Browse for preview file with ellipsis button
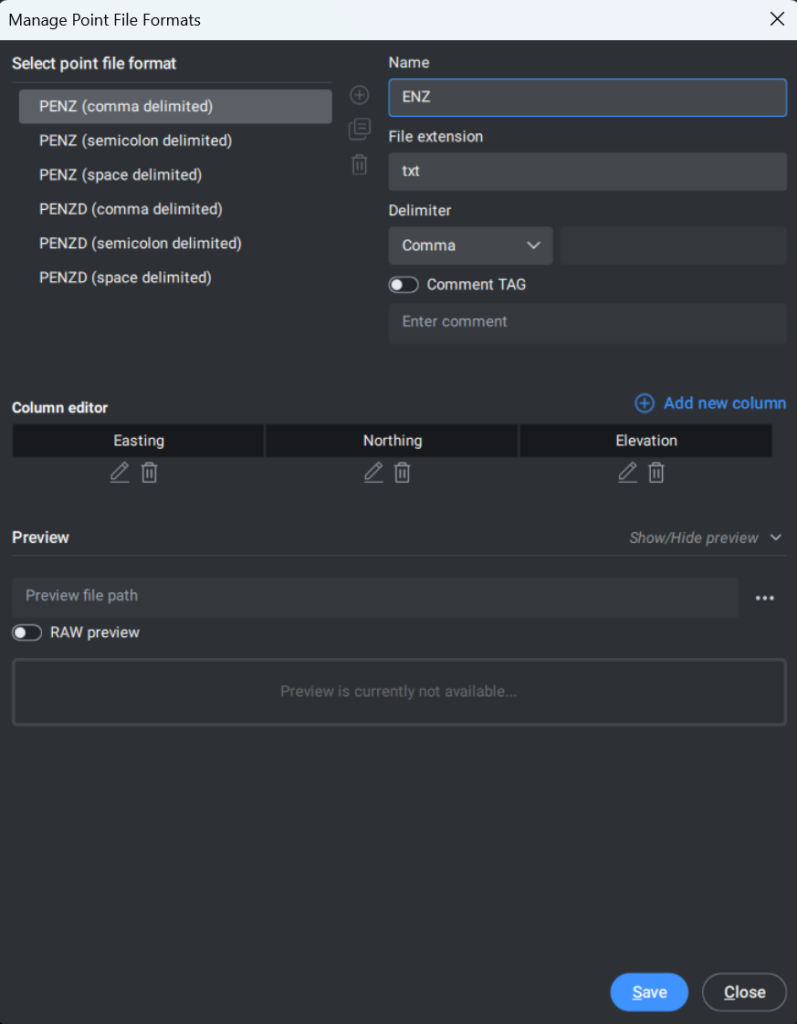 pyautogui.click(x=765, y=598)
